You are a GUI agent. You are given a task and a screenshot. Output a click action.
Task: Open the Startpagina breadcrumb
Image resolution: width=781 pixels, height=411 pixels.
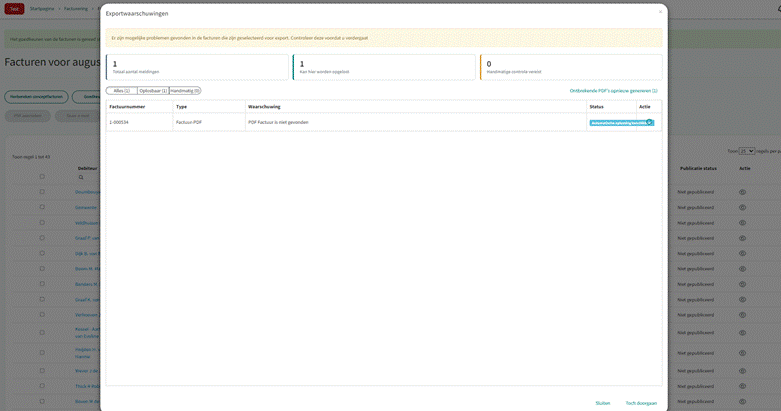42,8
